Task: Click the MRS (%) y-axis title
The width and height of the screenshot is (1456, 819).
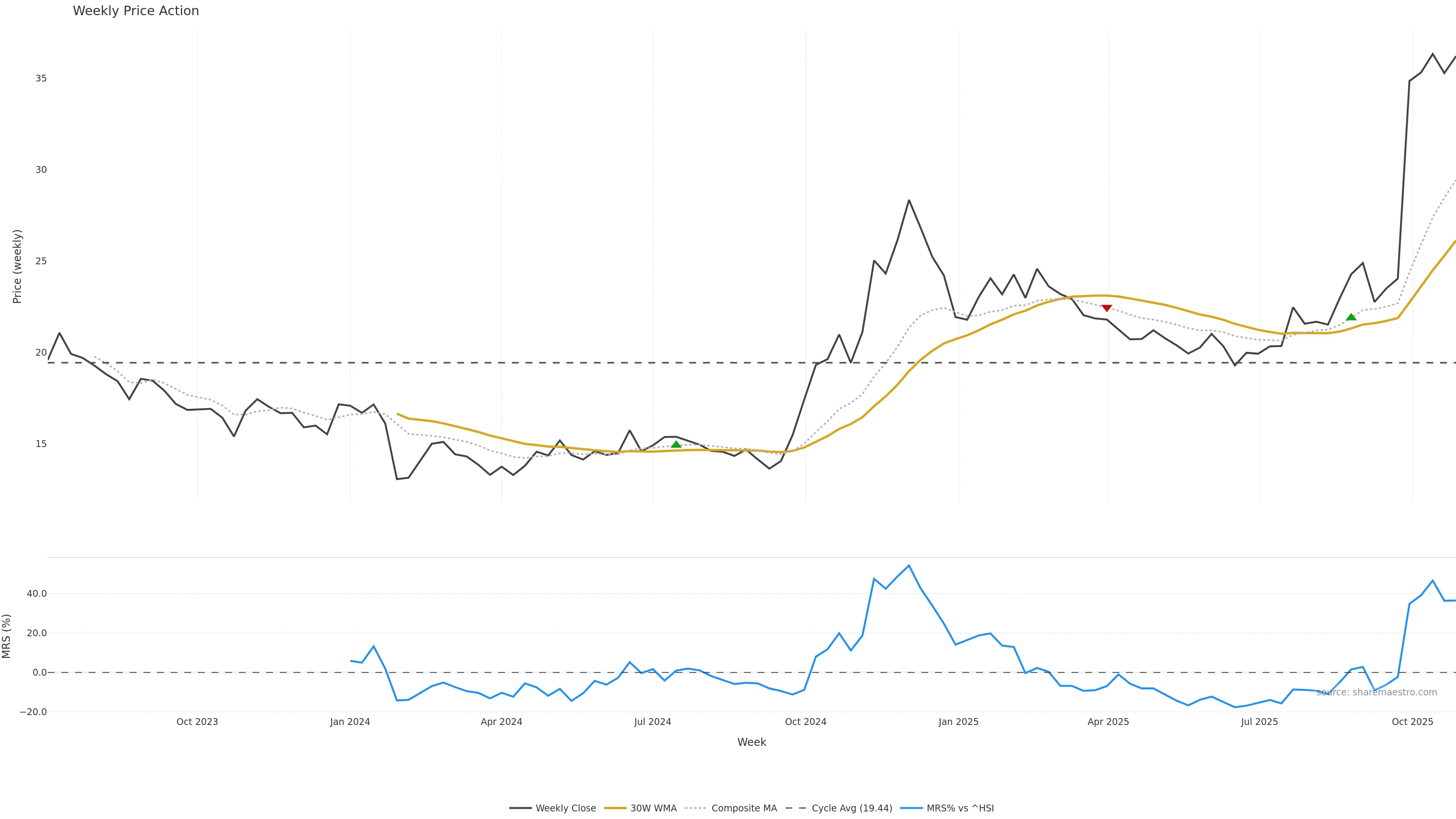Action: coord(7,636)
